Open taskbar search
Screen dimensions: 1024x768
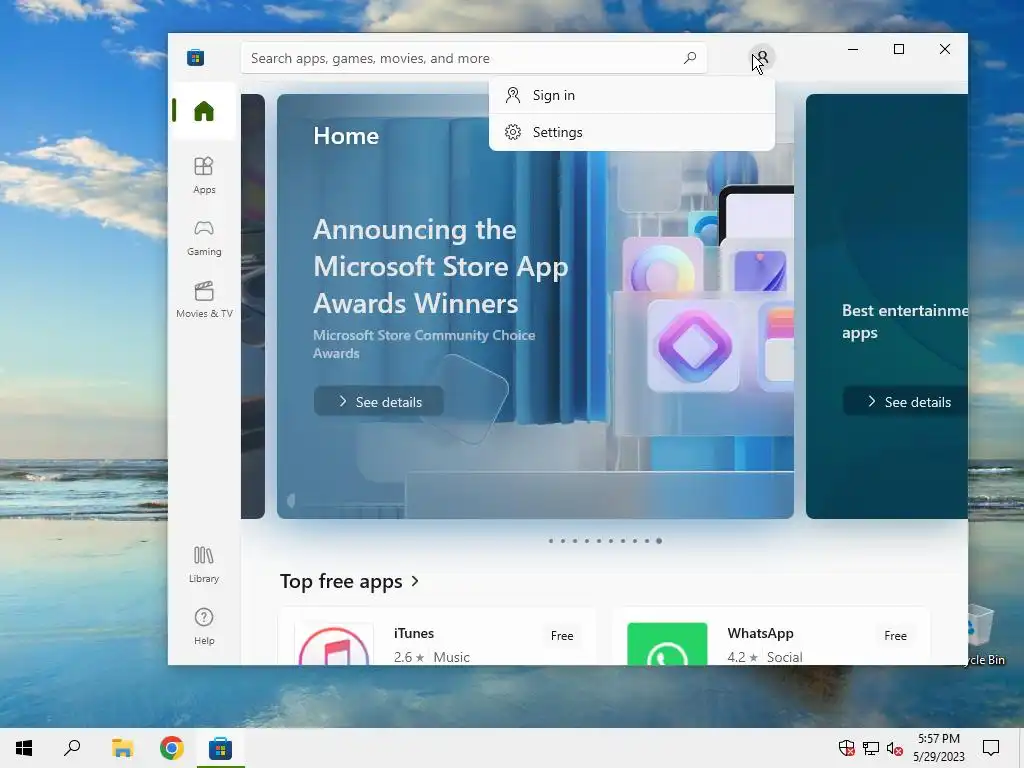[x=72, y=748]
